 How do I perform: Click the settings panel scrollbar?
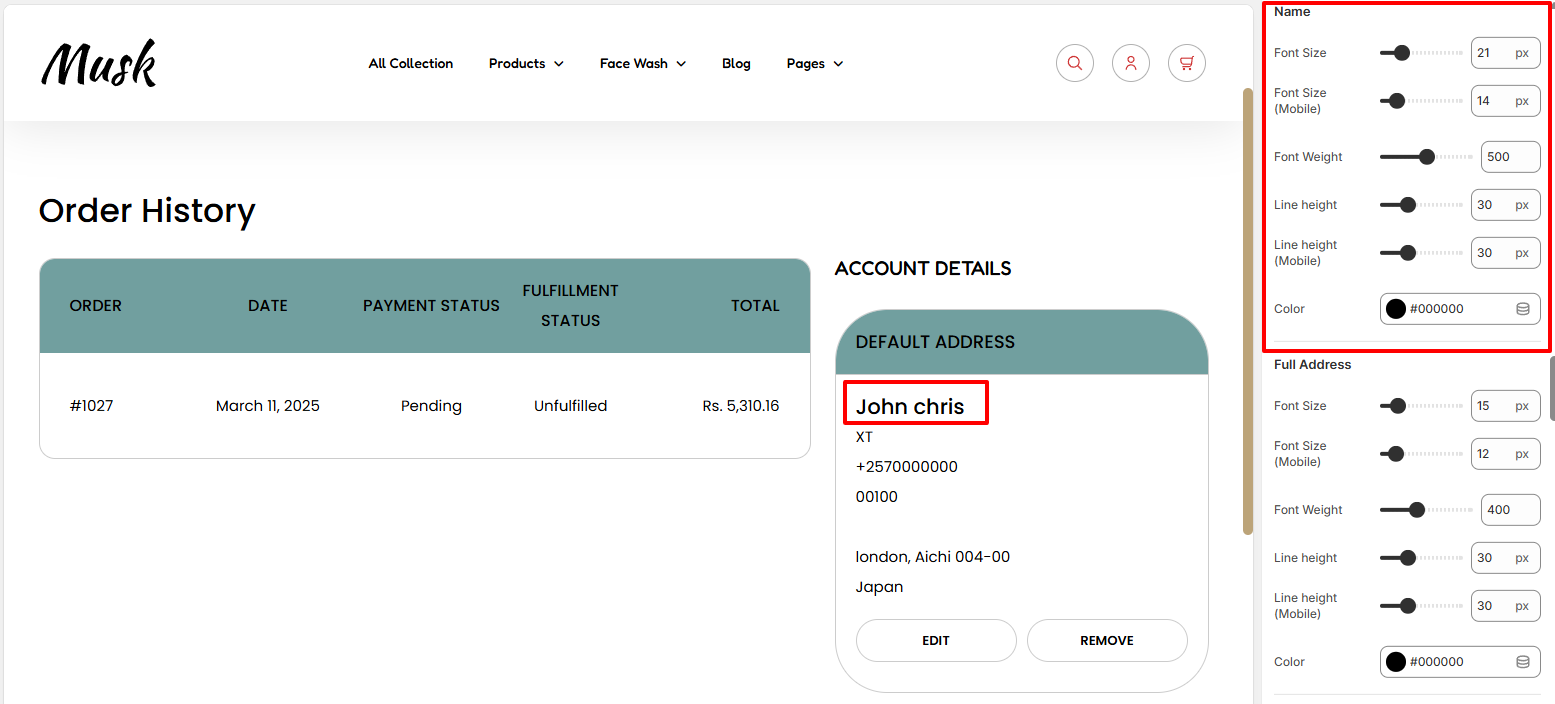[1552, 388]
